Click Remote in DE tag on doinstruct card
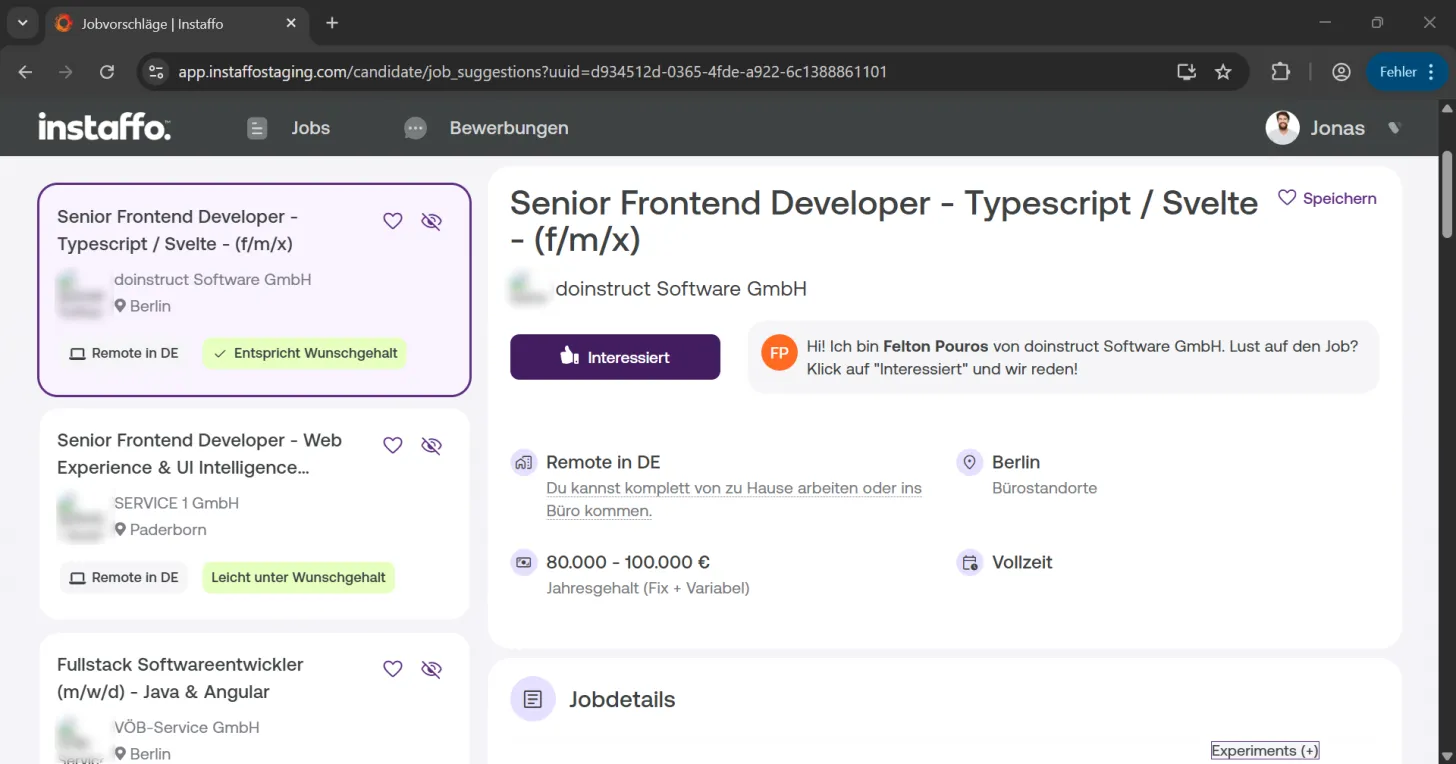Image resolution: width=1456 pixels, height=764 pixels. click(124, 353)
